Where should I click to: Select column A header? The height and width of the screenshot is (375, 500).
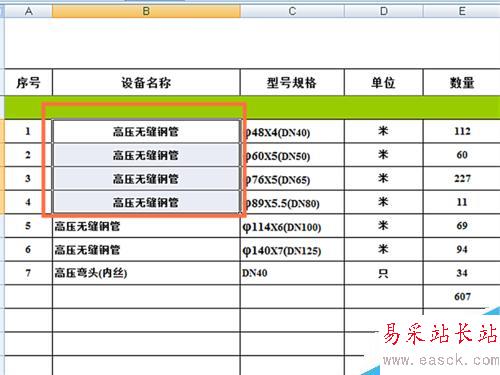coord(28,11)
